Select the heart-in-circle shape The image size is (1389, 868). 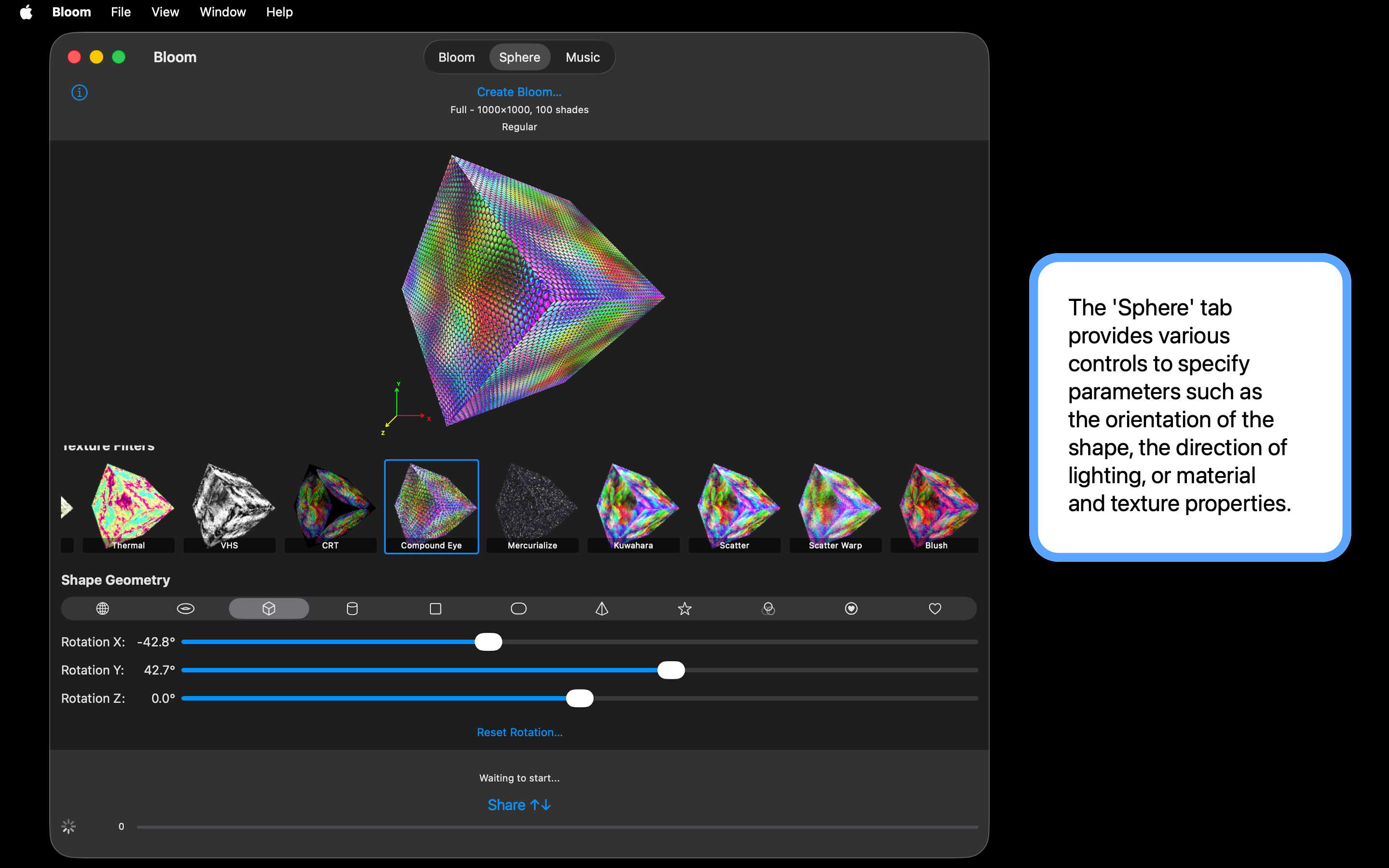[x=851, y=609]
